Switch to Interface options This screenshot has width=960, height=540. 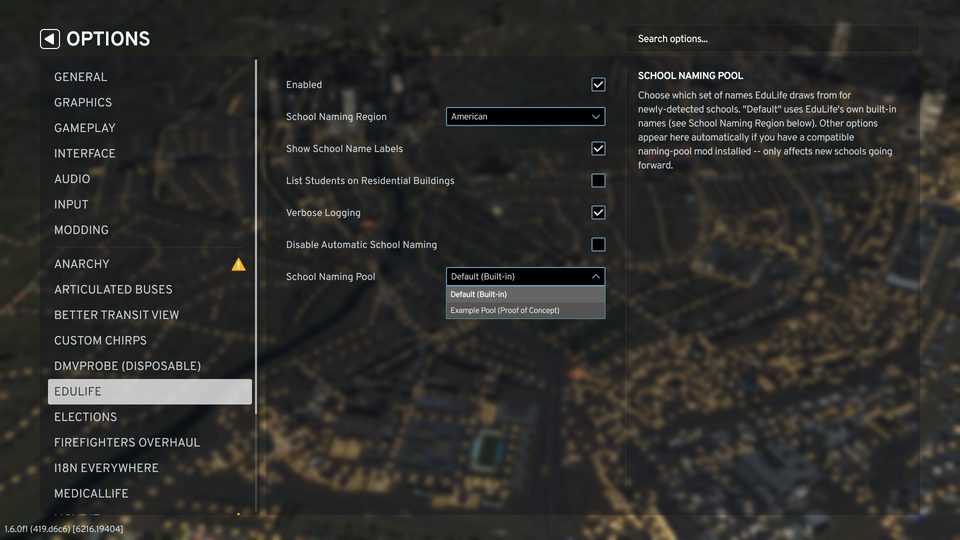click(149, 154)
